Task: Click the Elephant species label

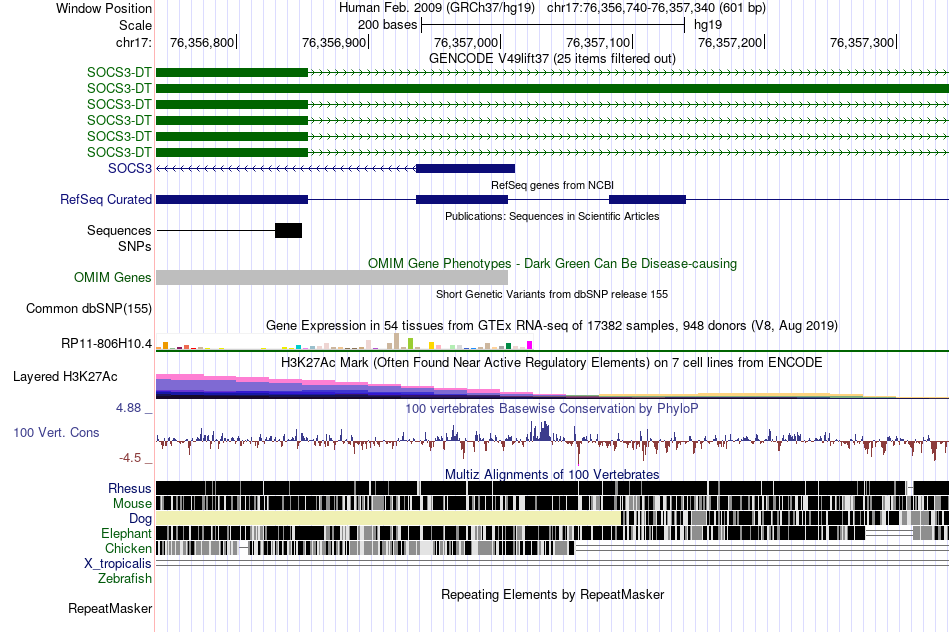Action: [x=126, y=533]
